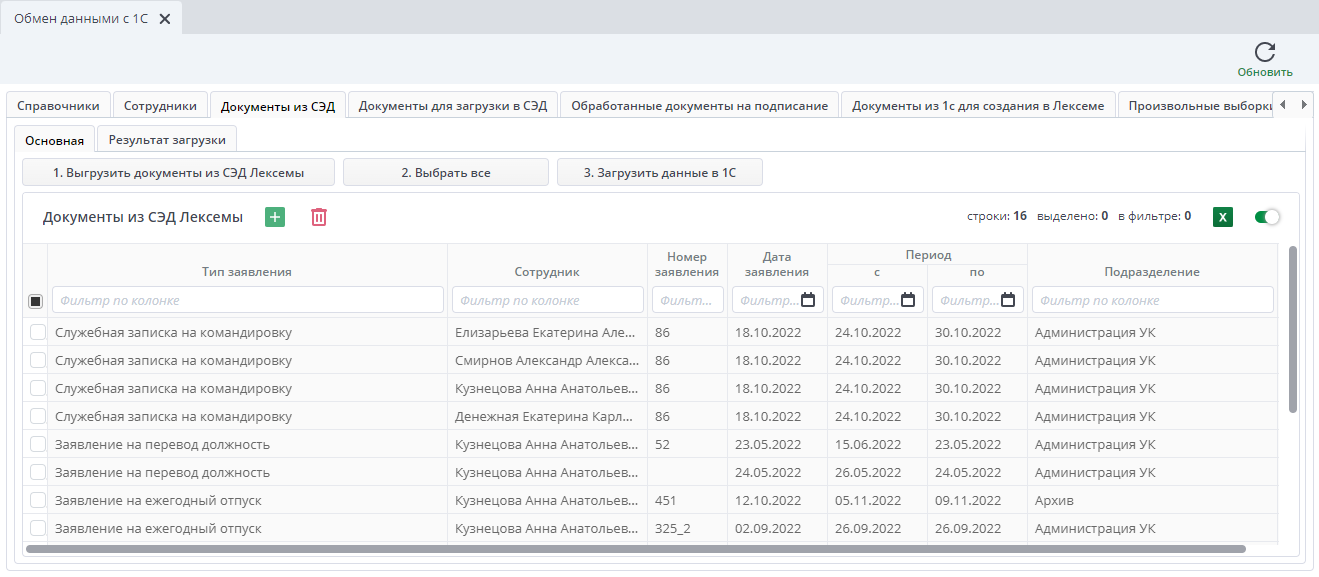Click the horizontal scrollbar under the table
Viewport: 1319px width, 577px height.
(635, 549)
